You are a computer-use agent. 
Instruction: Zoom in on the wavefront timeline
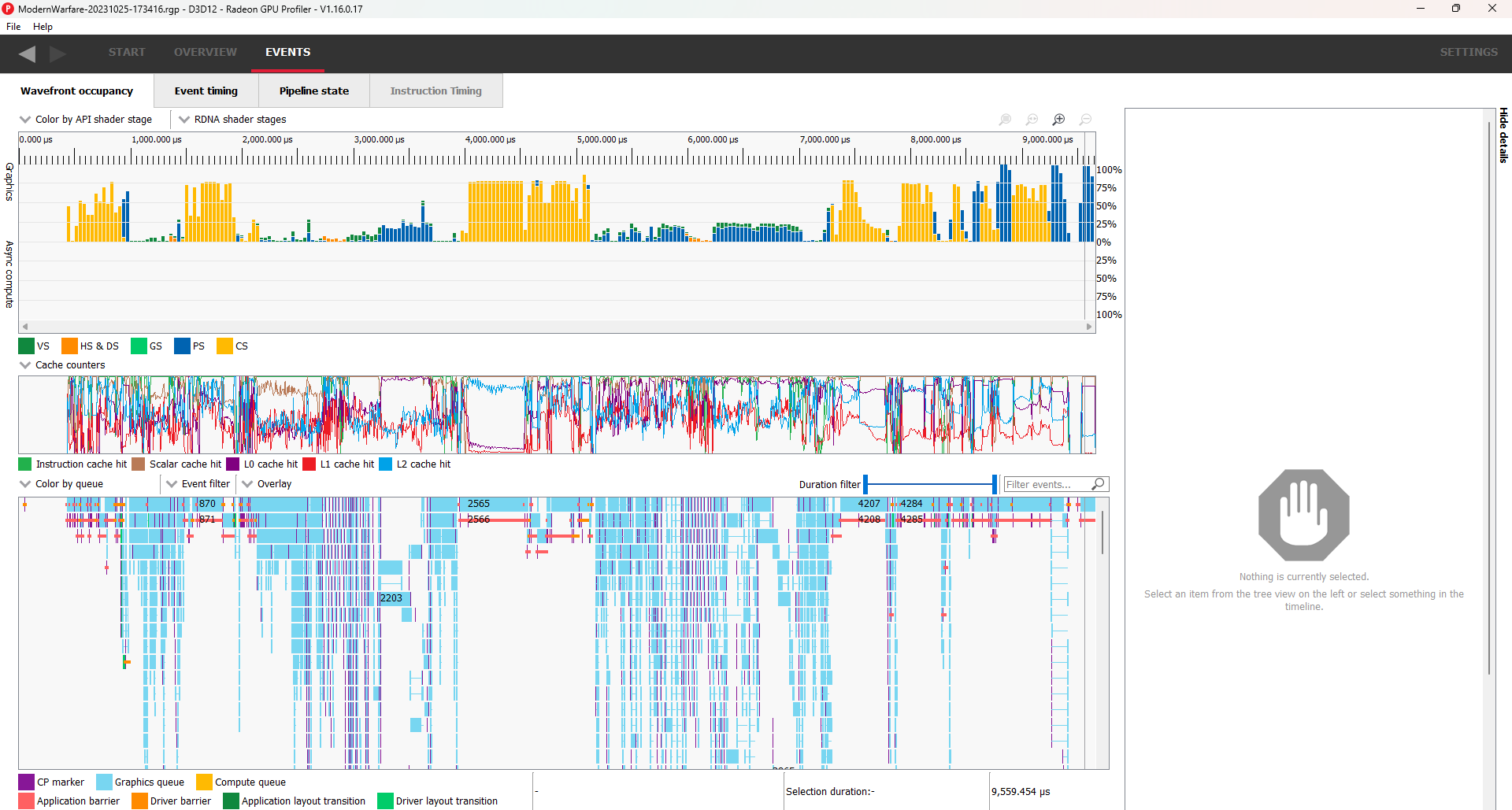pyautogui.click(x=1059, y=120)
